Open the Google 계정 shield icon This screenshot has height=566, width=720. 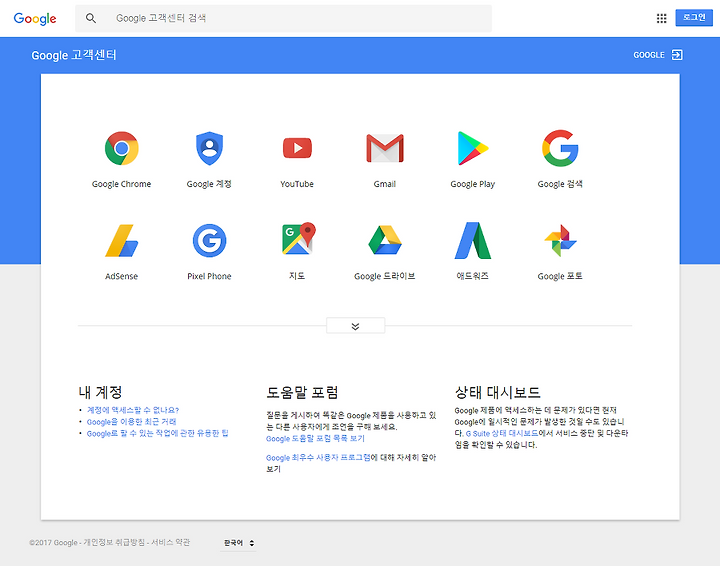[209, 148]
